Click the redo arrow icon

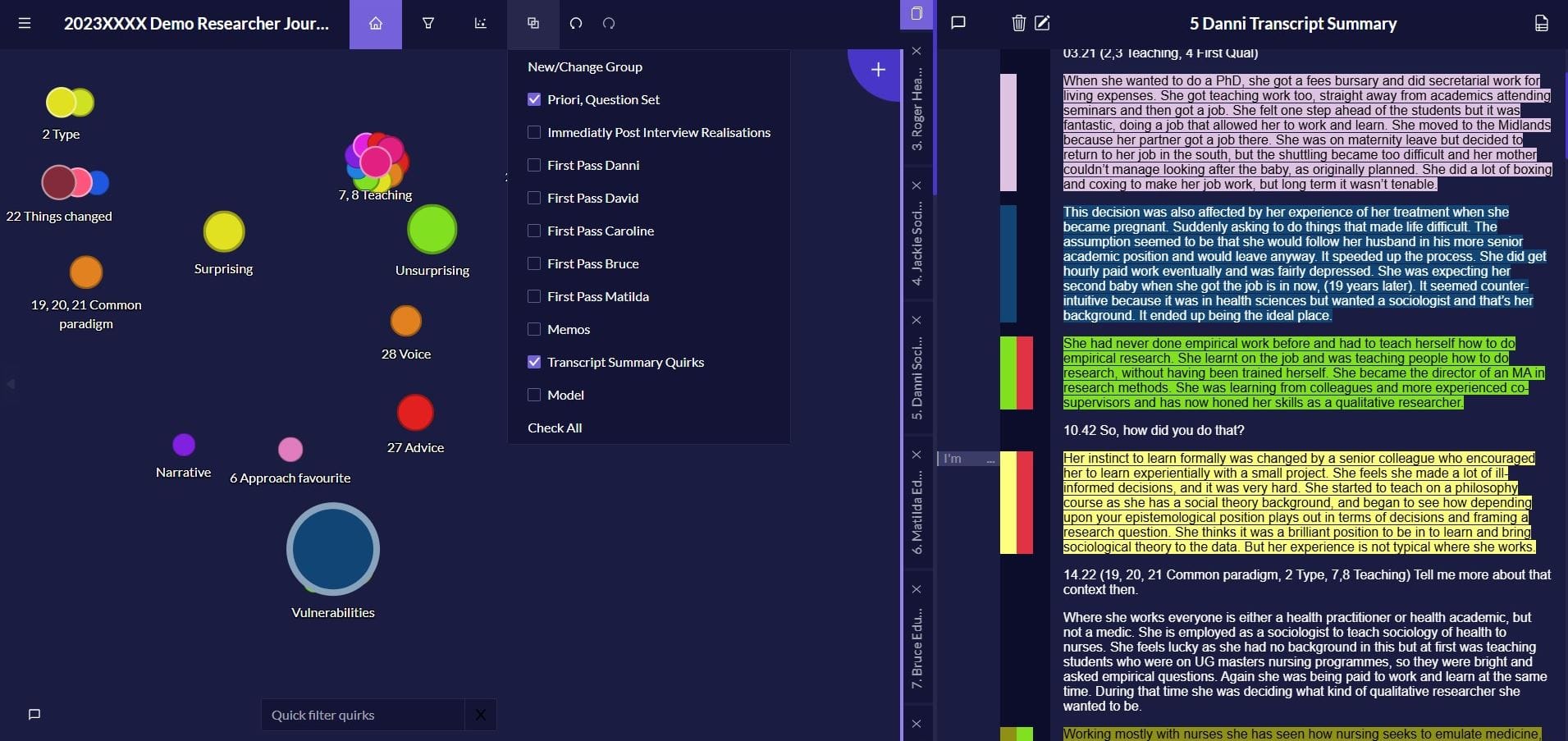[609, 24]
